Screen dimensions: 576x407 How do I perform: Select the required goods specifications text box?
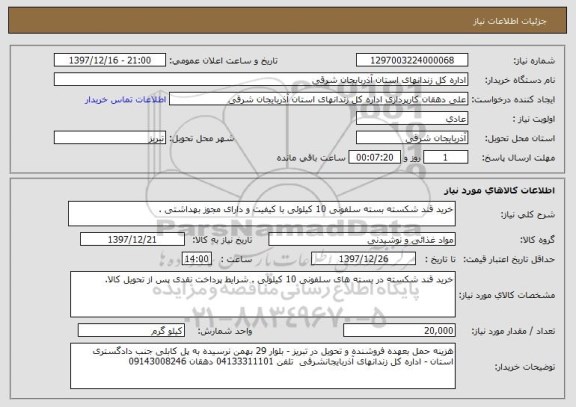263,295
